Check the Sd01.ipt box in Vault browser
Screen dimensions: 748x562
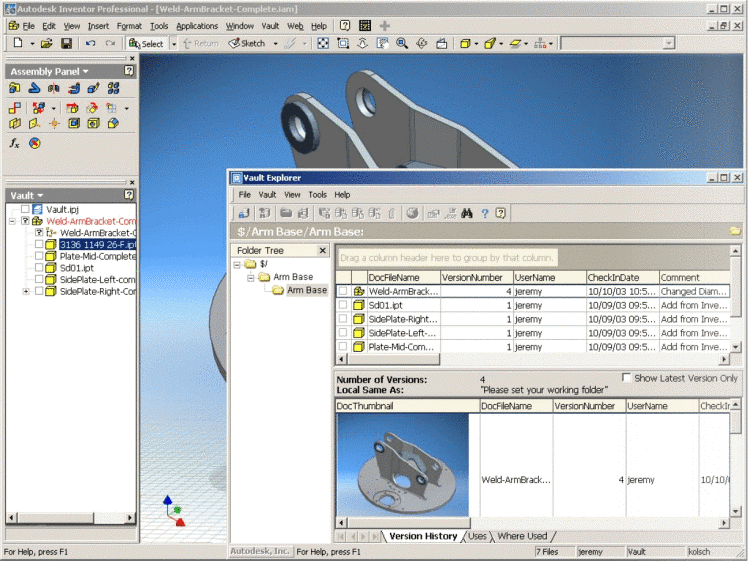coord(39,268)
